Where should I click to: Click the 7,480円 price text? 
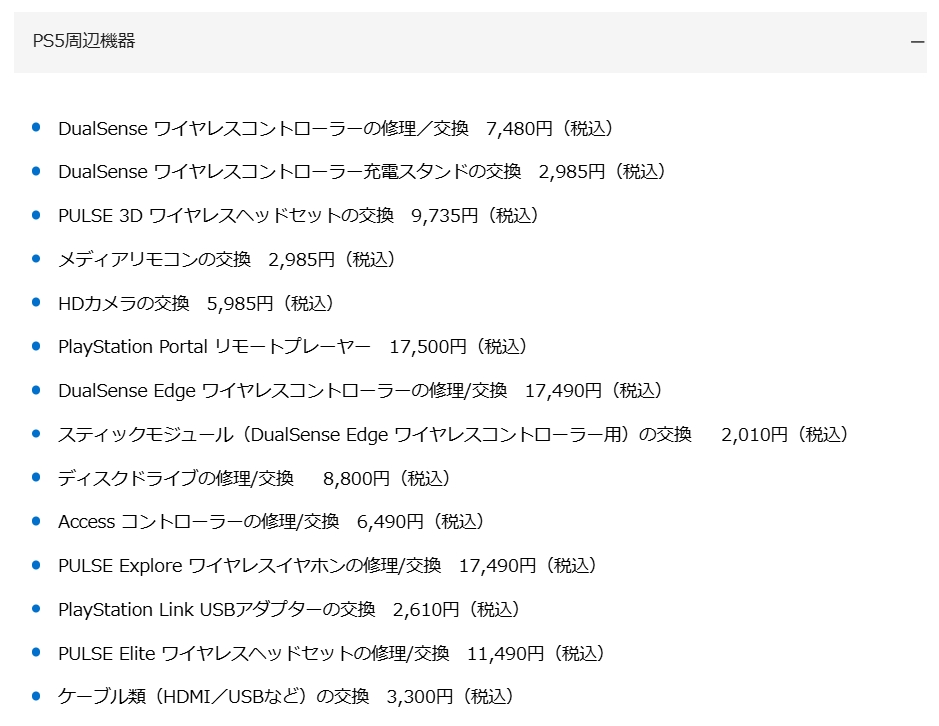tap(519, 128)
